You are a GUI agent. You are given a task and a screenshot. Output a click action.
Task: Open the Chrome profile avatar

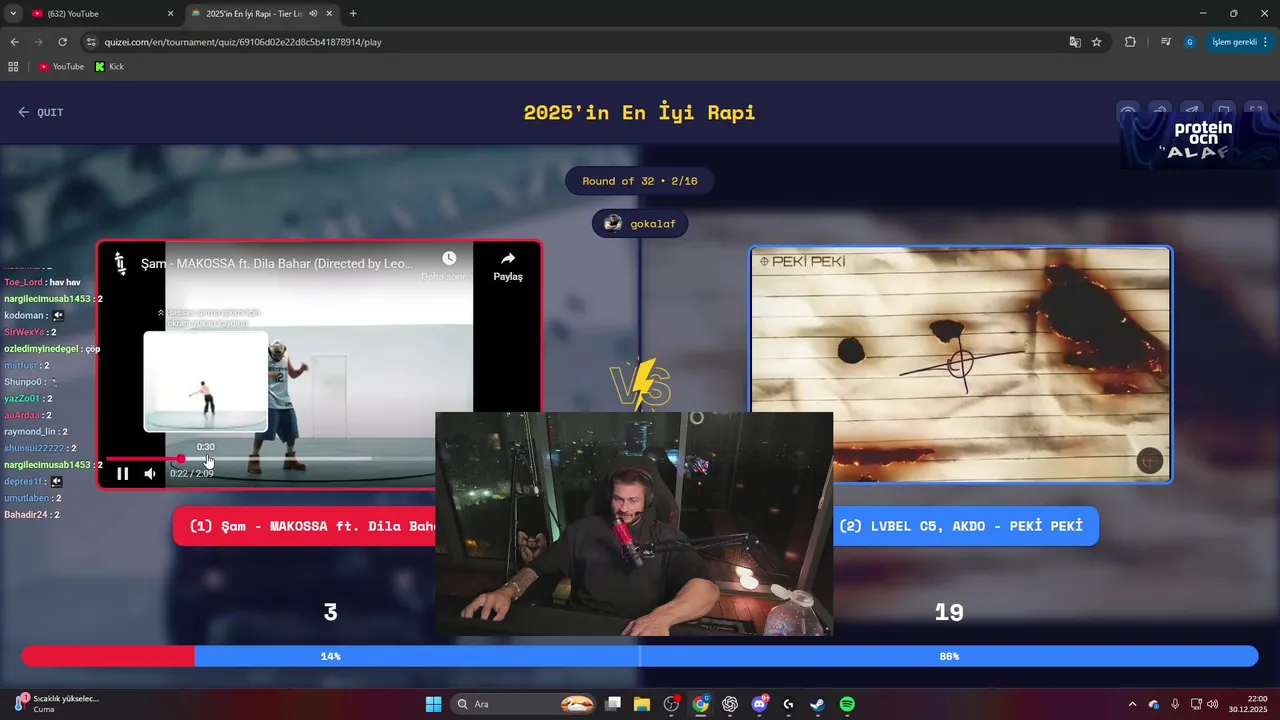click(1190, 42)
